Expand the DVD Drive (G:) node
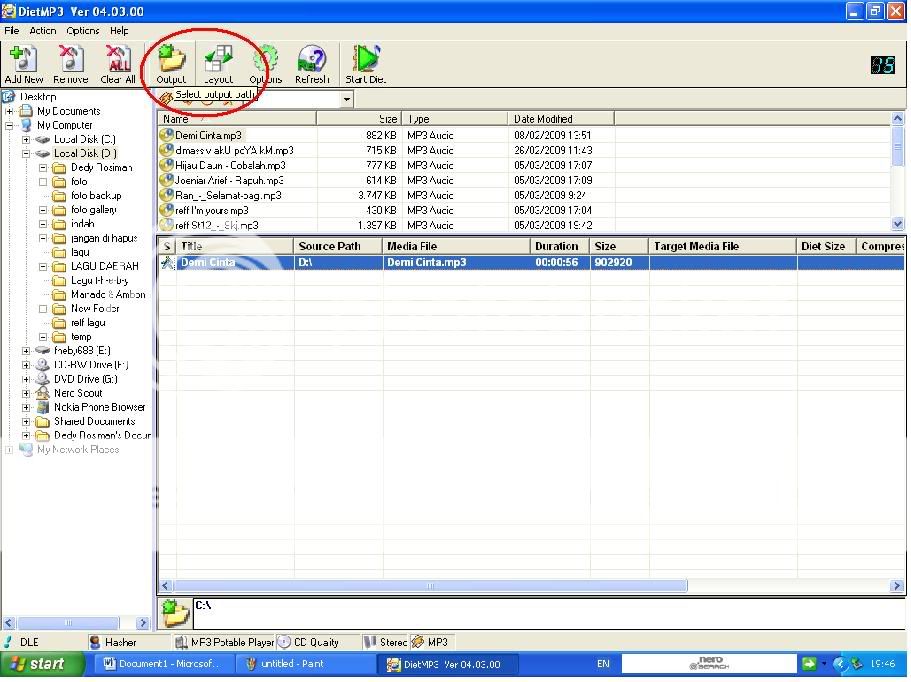The width and height of the screenshot is (911, 682). 26,380
